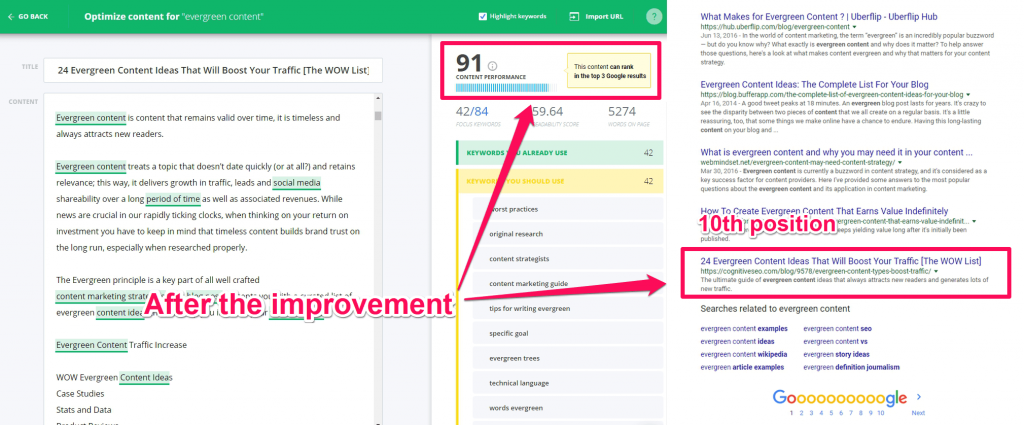Open 'What Makes for Evergreen Content' Uberflip result
Screen dimensions: 1024x425
(x=821, y=18)
